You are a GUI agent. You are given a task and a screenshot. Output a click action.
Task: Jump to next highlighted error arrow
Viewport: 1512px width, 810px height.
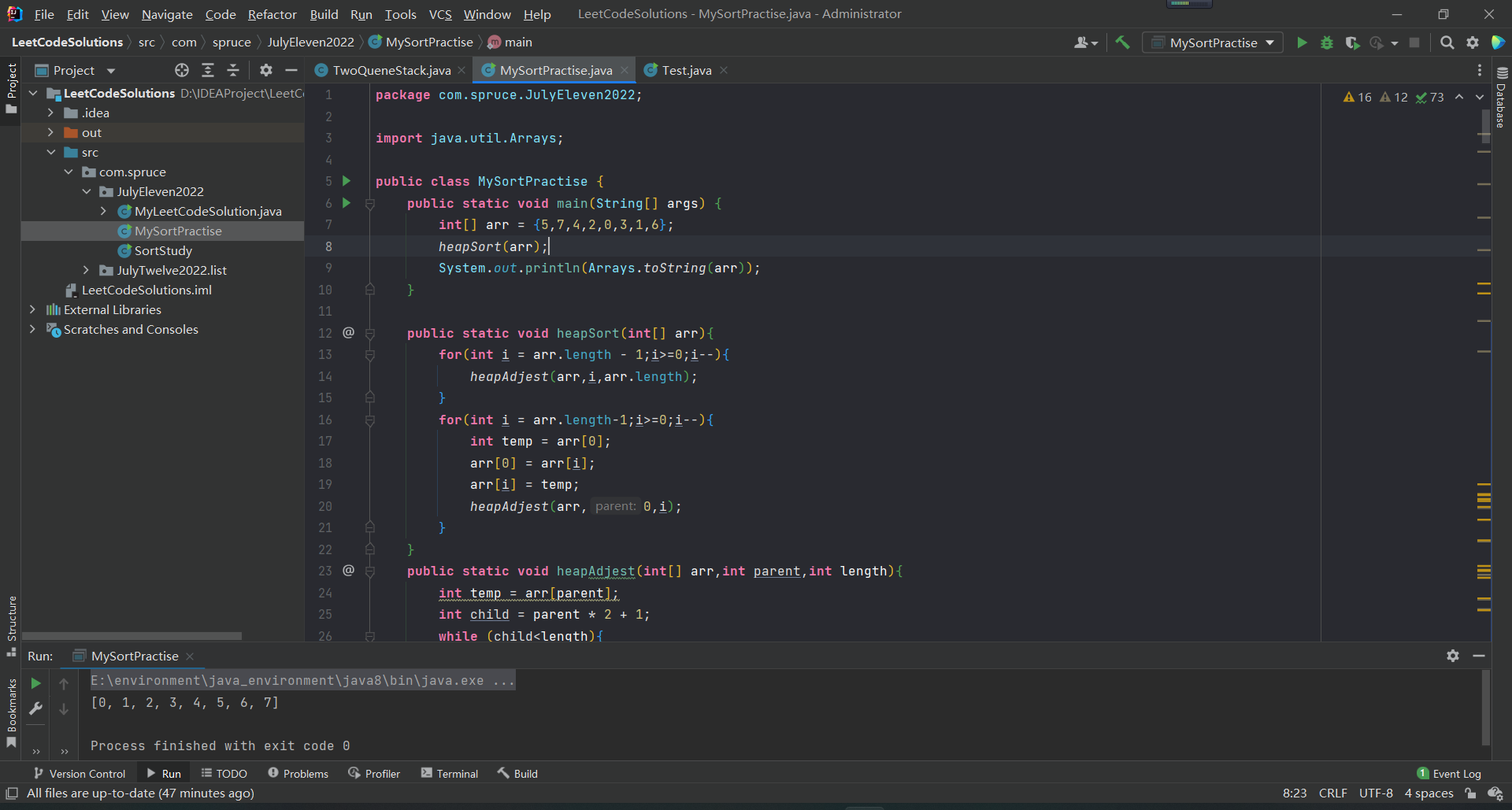(1480, 97)
